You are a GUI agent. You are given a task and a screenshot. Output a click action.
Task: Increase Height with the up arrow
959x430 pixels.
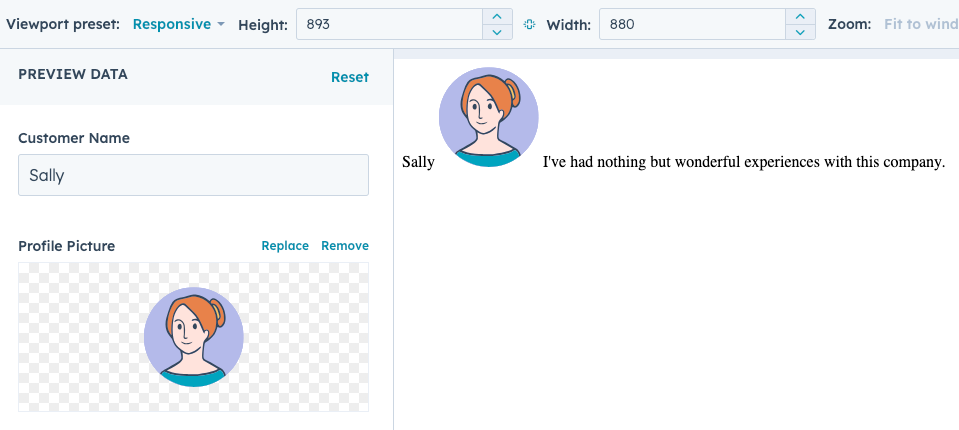[497, 15]
